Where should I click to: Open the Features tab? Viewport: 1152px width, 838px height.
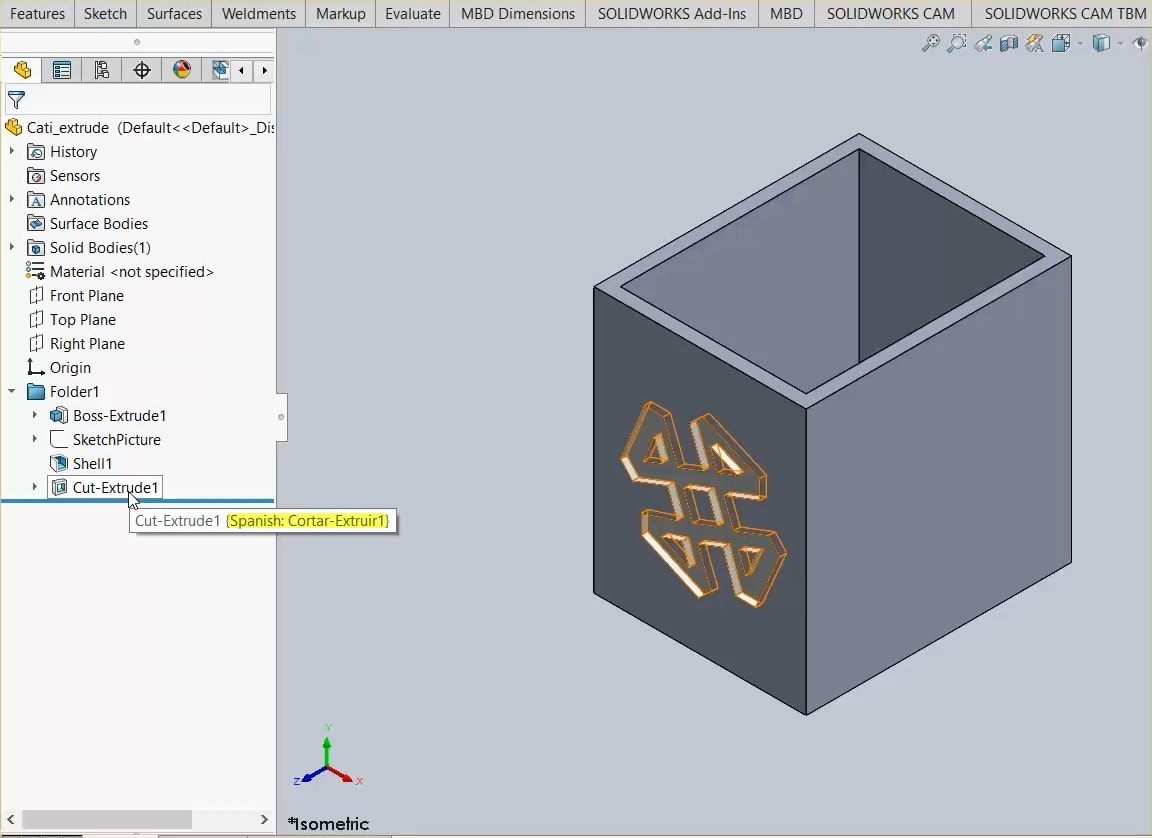click(37, 13)
